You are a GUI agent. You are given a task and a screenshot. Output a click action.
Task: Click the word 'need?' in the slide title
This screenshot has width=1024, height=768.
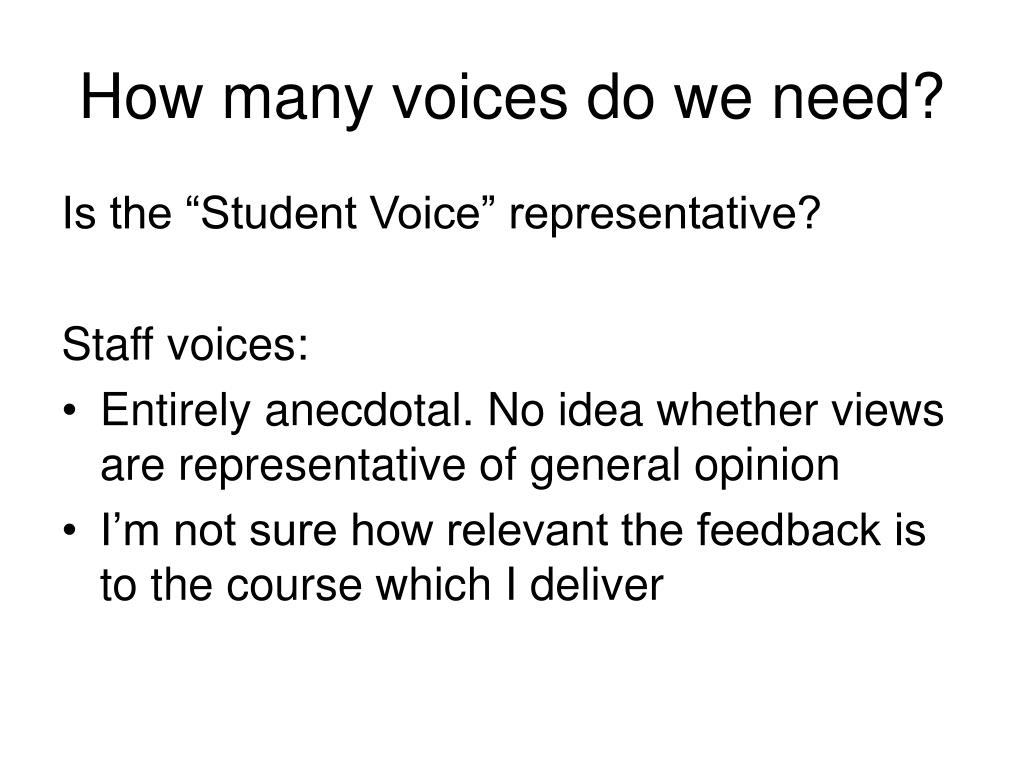858,97
